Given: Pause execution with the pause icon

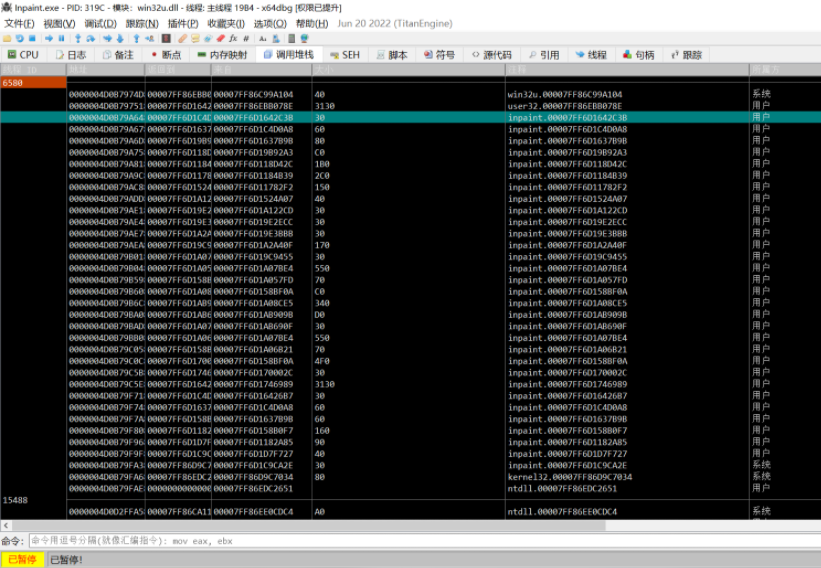Looking at the screenshot, I should pyautogui.click(x=61, y=38).
